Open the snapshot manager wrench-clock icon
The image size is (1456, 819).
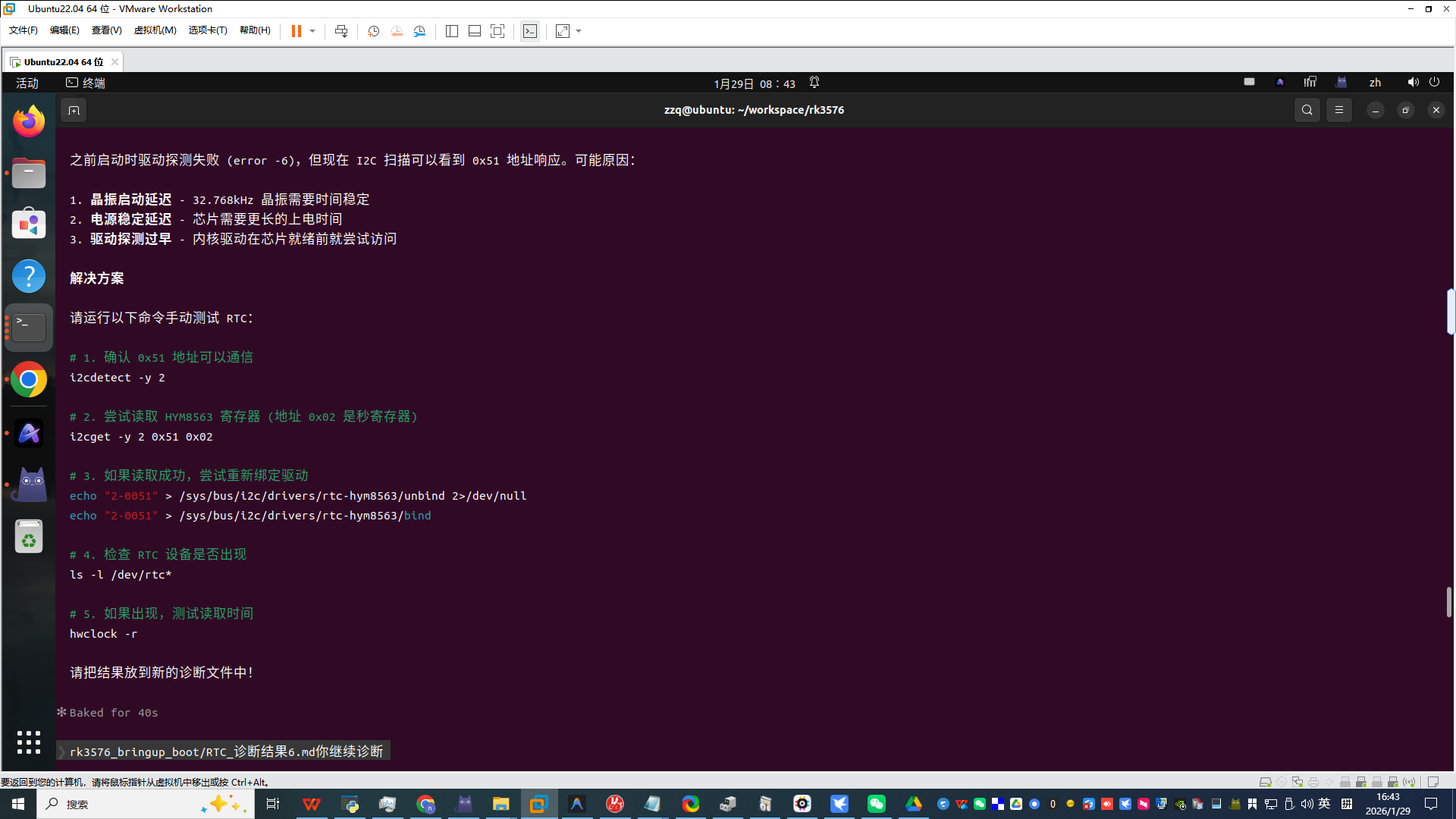pyautogui.click(x=419, y=31)
